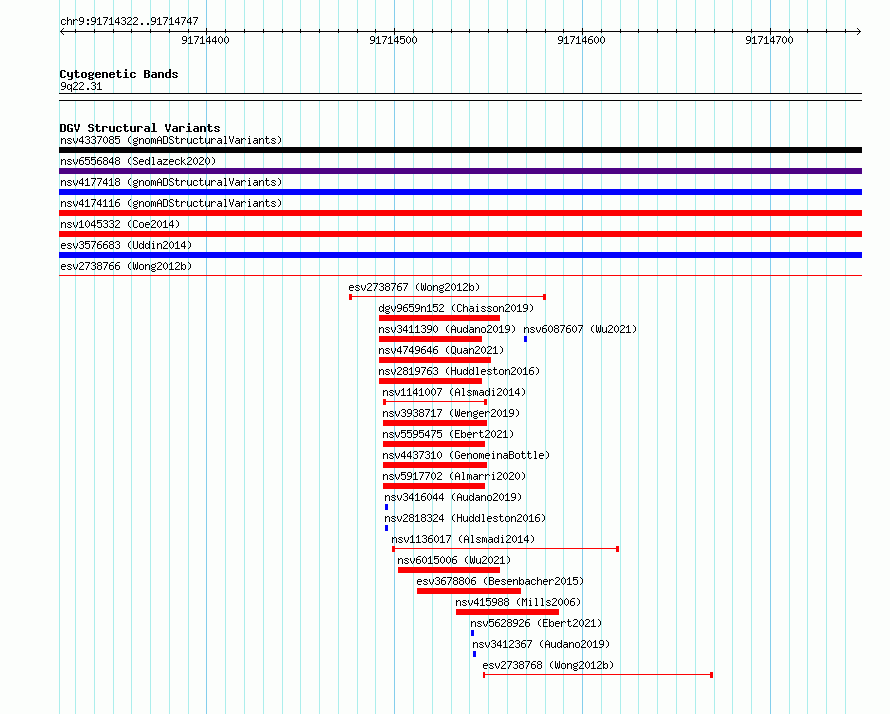Open nsv1136017 (Alsmadi2014) label
Viewport: 890px width, 714px height.
(463, 539)
